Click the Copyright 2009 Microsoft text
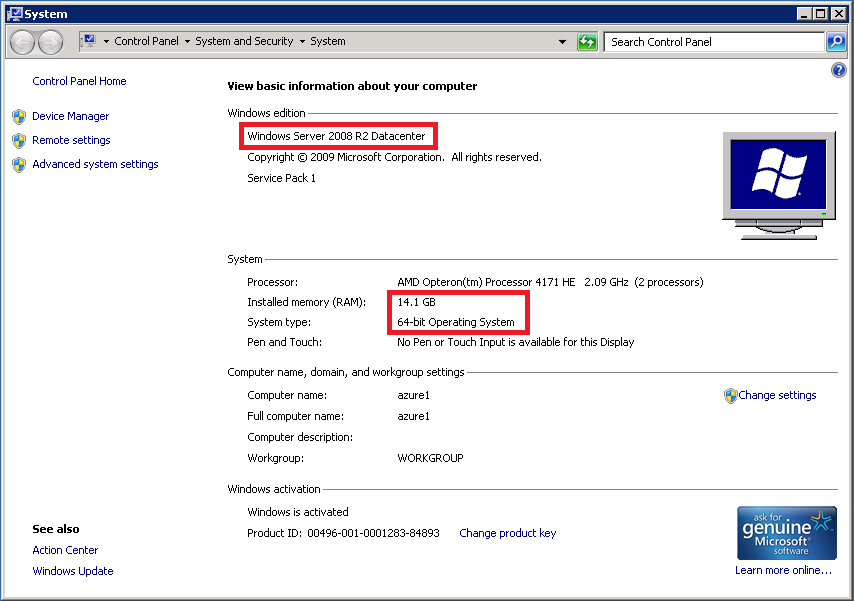 [394, 157]
